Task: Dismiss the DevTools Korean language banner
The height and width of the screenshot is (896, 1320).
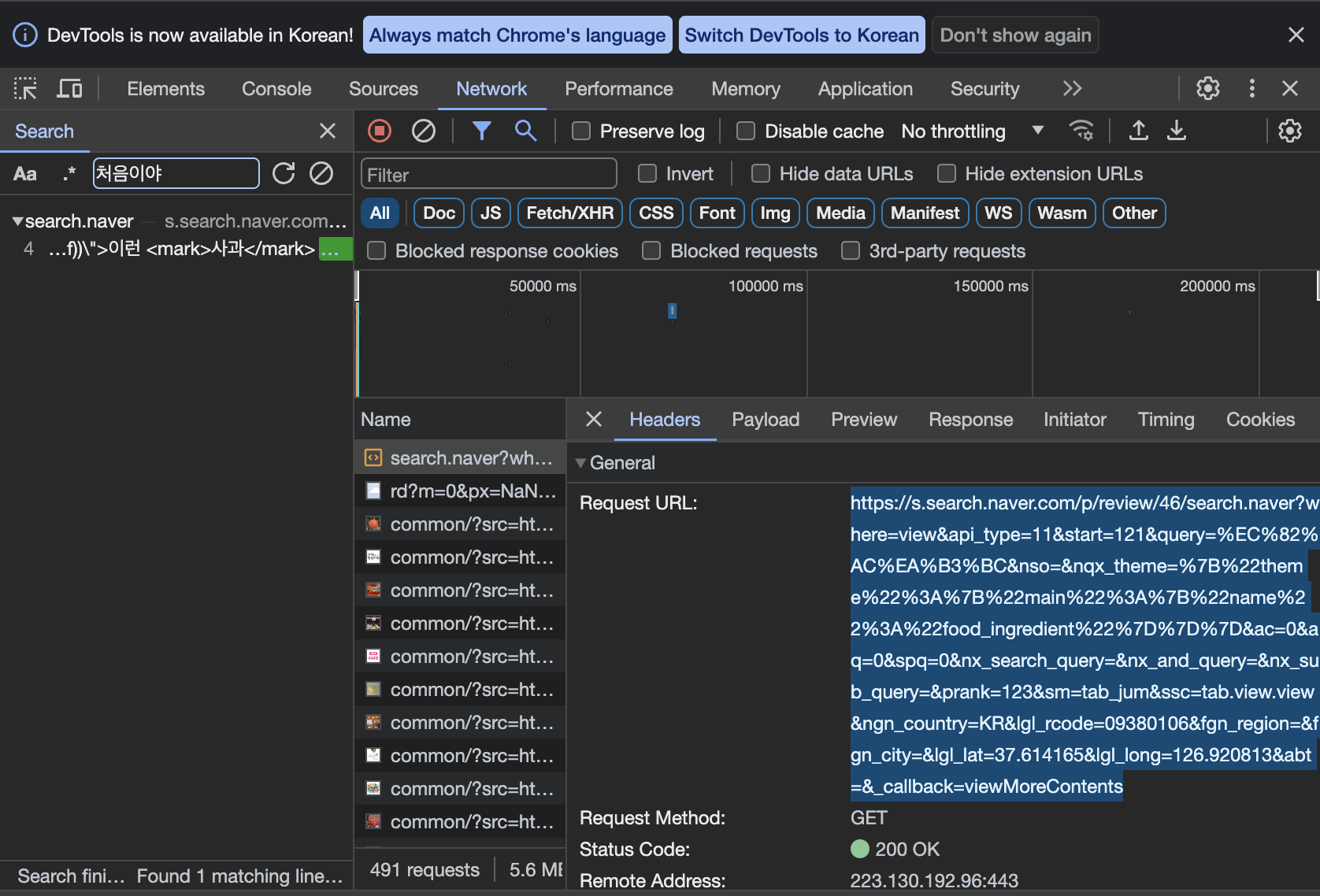Action: (1296, 35)
